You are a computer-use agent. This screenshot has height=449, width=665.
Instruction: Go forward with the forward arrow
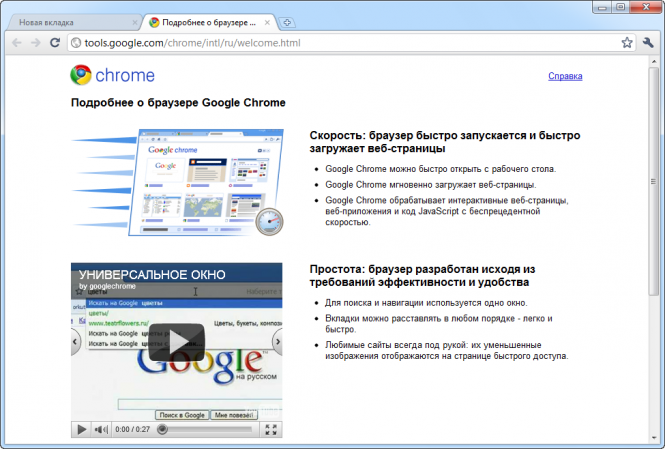[x=36, y=43]
